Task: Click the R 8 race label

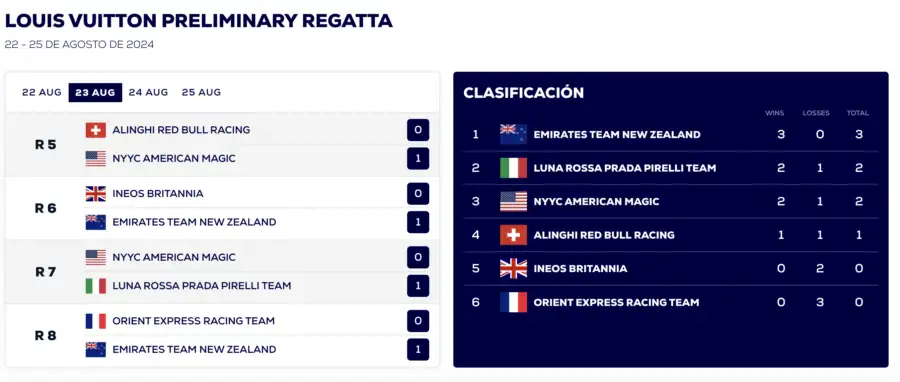Action: tap(45, 336)
